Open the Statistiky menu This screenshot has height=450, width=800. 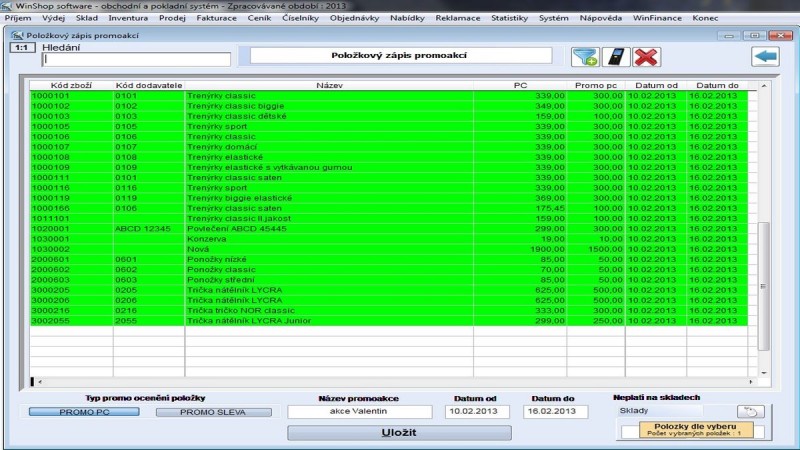point(509,18)
